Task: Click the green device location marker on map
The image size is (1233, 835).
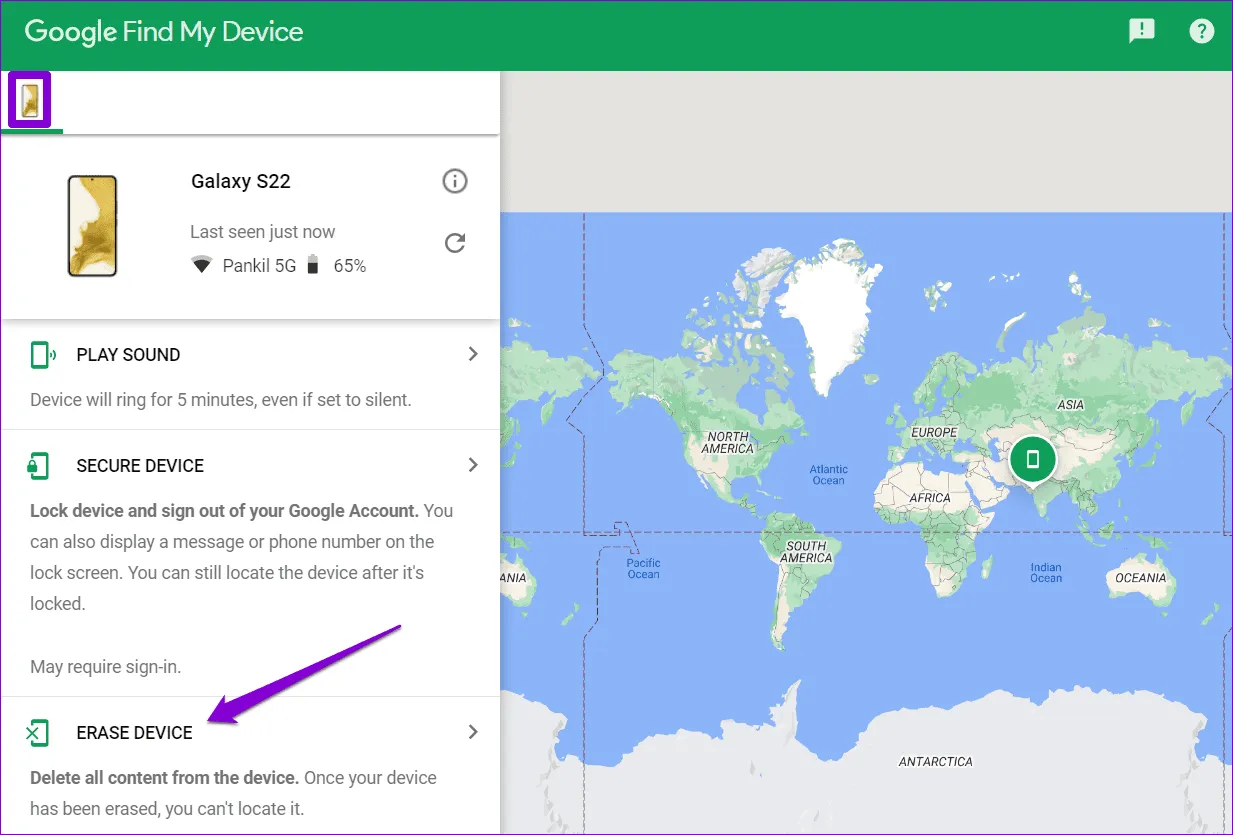Action: point(1033,459)
